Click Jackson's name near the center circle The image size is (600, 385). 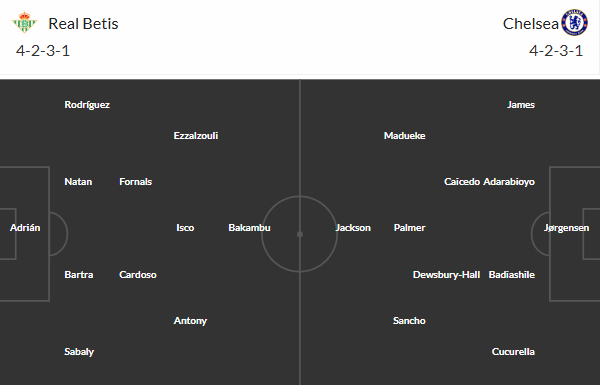[353, 228]
